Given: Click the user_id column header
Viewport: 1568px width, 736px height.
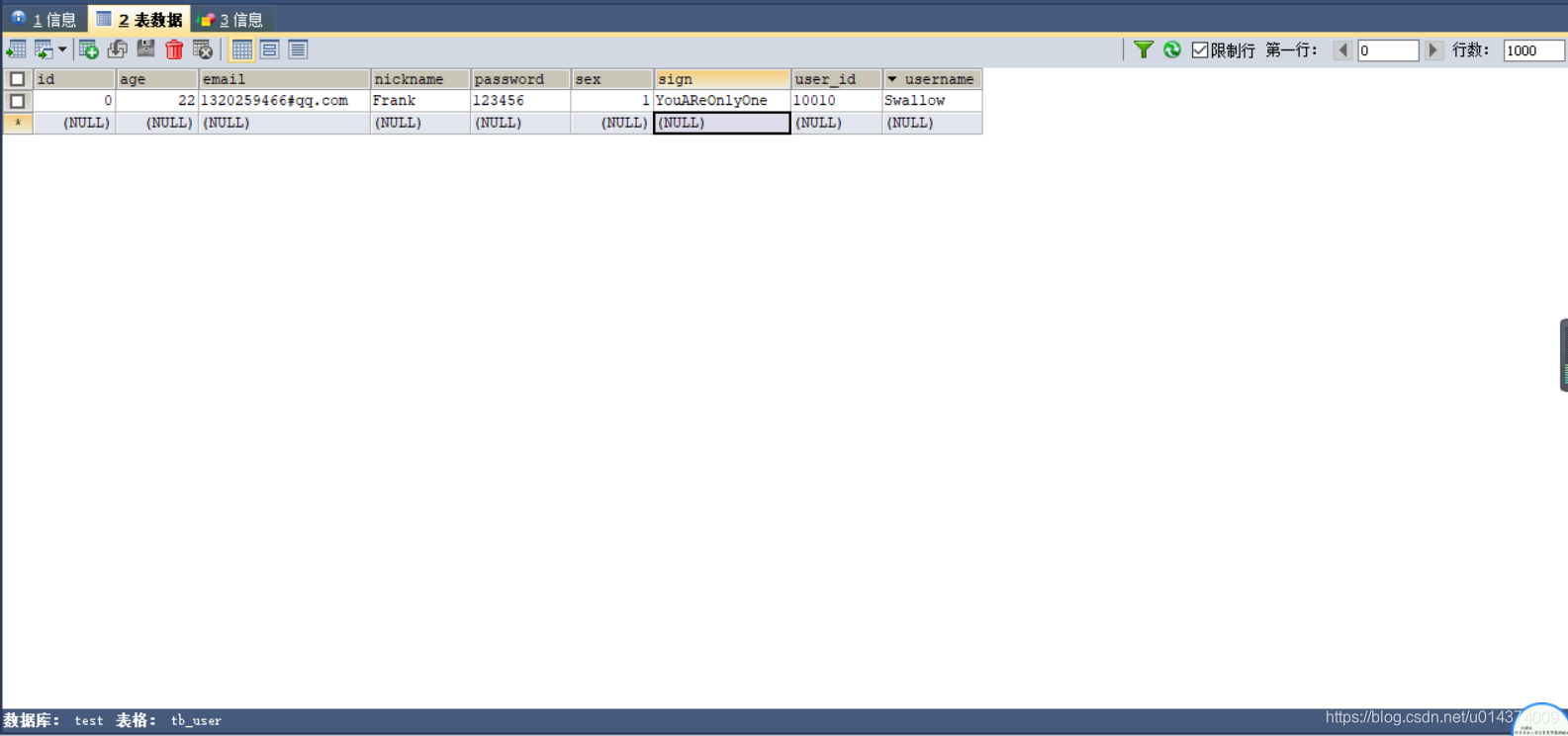Looking at the screenshot, I should [x=837, y=79].
